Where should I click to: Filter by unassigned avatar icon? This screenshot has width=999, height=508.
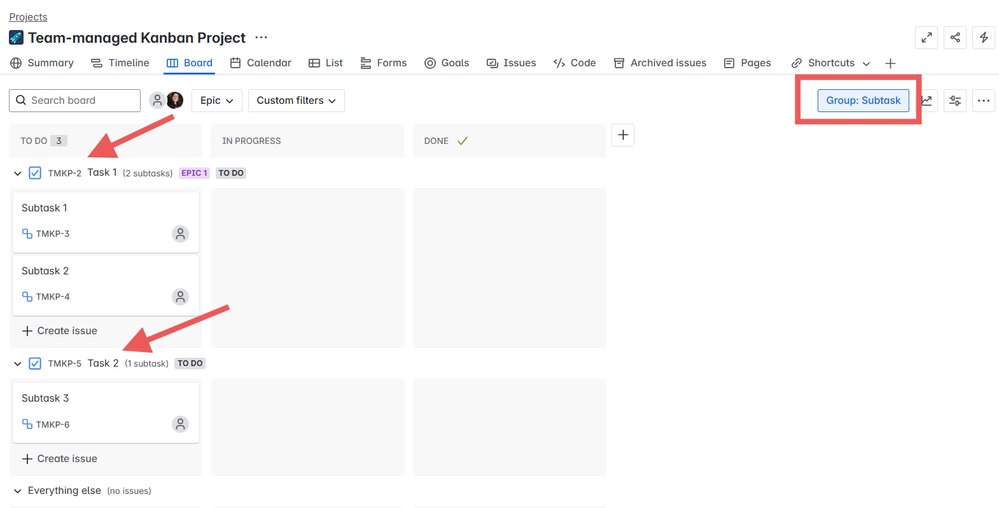(157, 100)
